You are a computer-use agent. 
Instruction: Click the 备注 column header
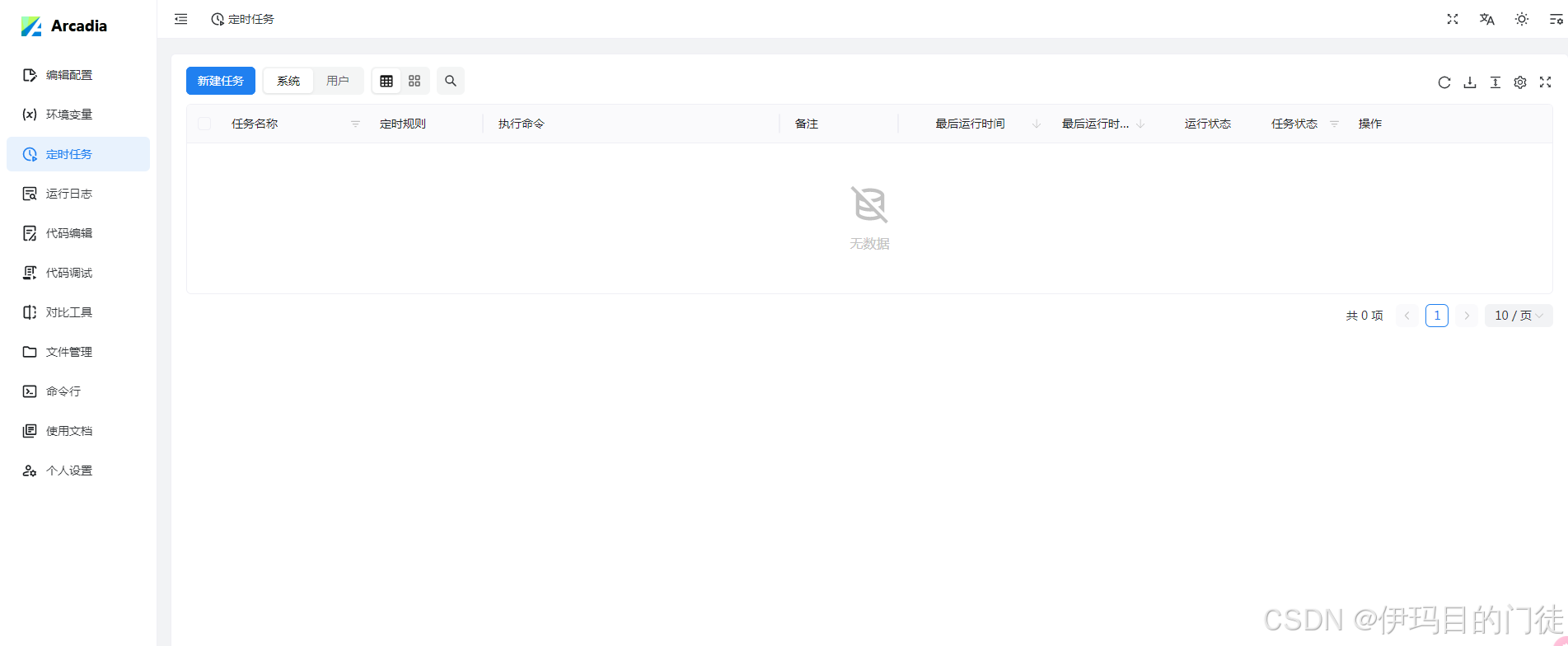pyautogui.click(x=807, y=124)
